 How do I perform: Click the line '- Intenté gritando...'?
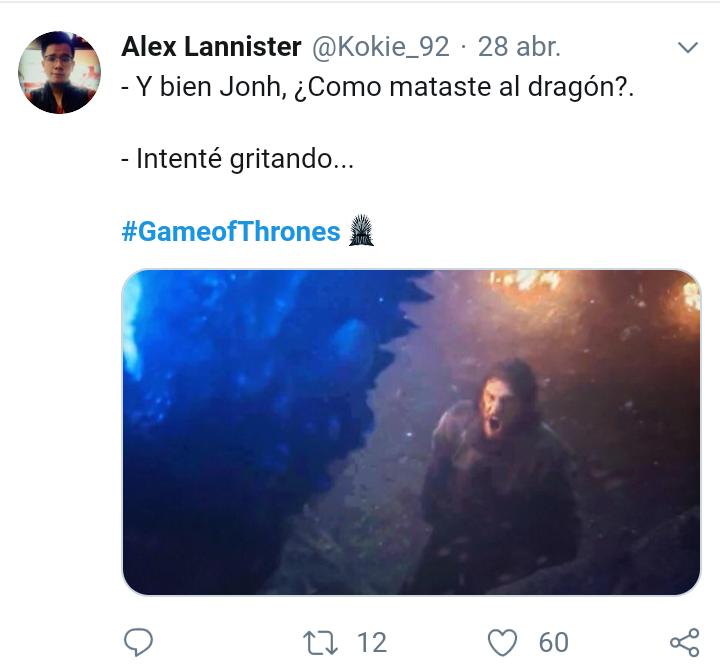[244, 159]
